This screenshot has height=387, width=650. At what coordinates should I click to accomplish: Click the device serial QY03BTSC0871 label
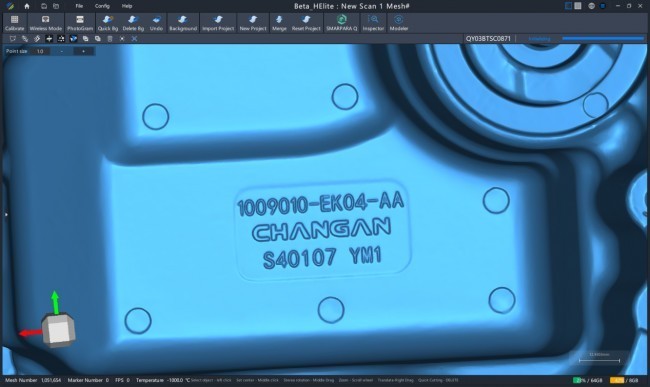click(488, 39)
